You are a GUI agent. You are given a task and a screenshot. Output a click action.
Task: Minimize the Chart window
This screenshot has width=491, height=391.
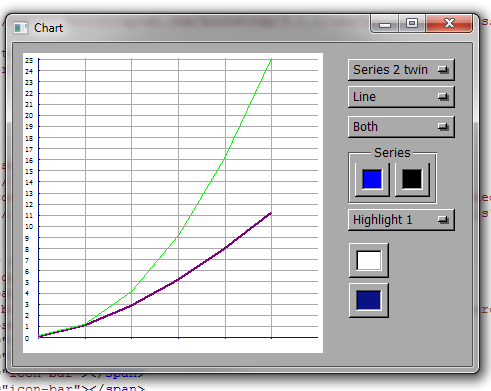(385, 24)
